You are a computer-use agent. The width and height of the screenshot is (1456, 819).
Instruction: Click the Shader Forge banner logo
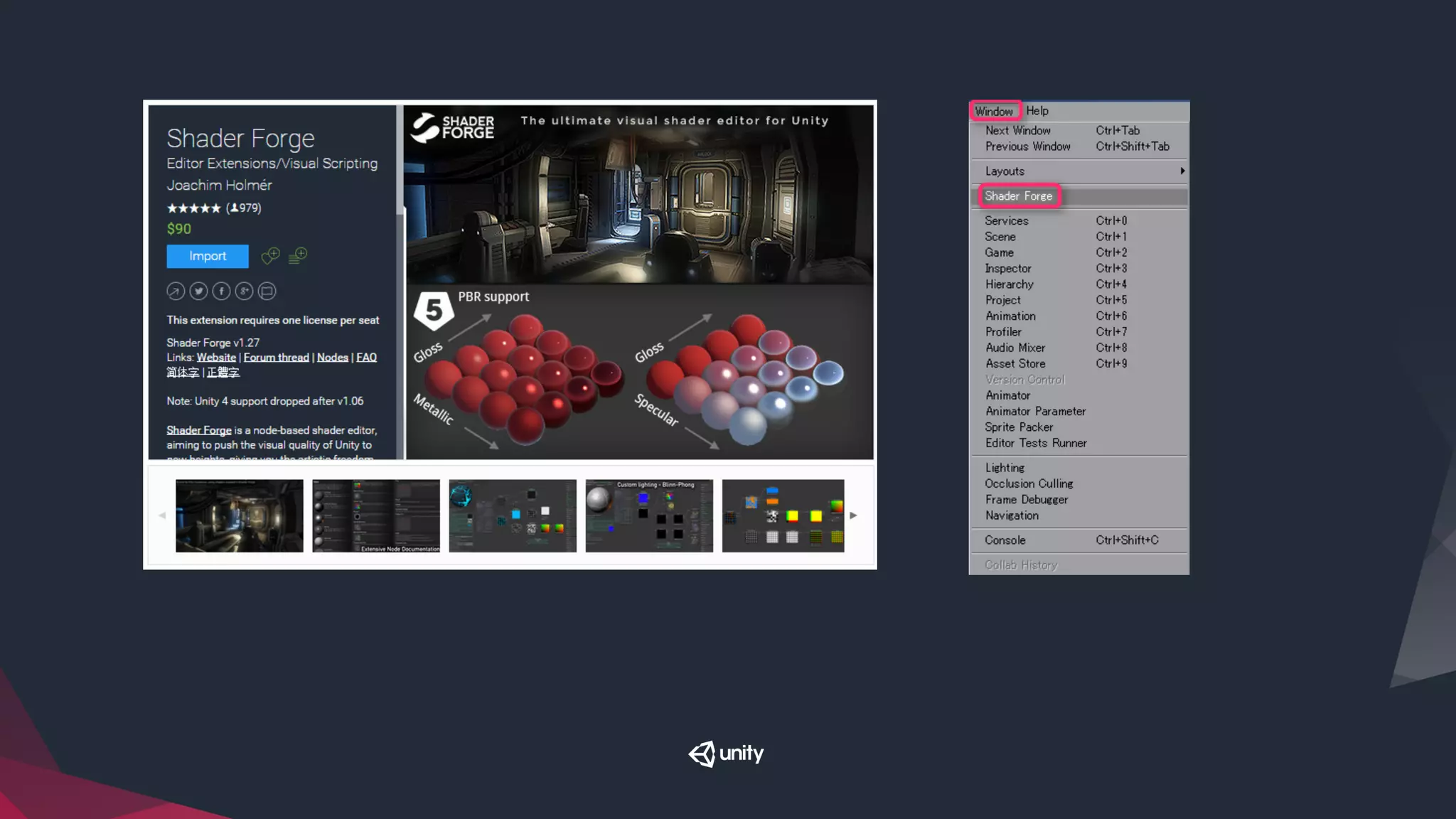tap(453, 127)
